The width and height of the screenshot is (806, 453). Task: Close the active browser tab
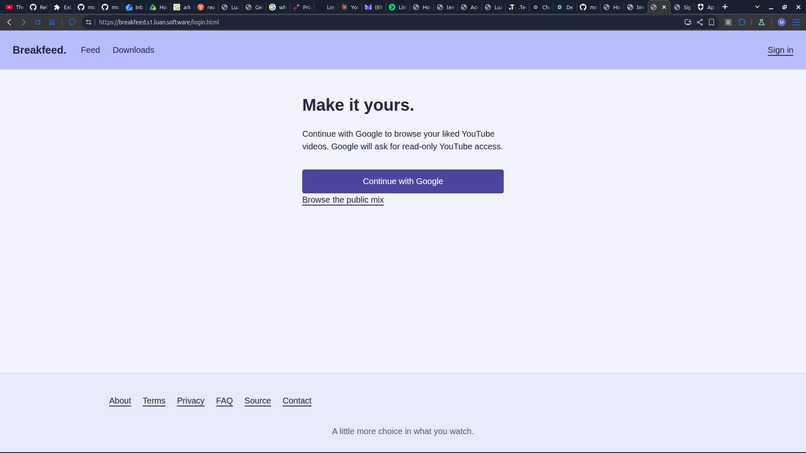pyautogui.click(x=664, y=7)
